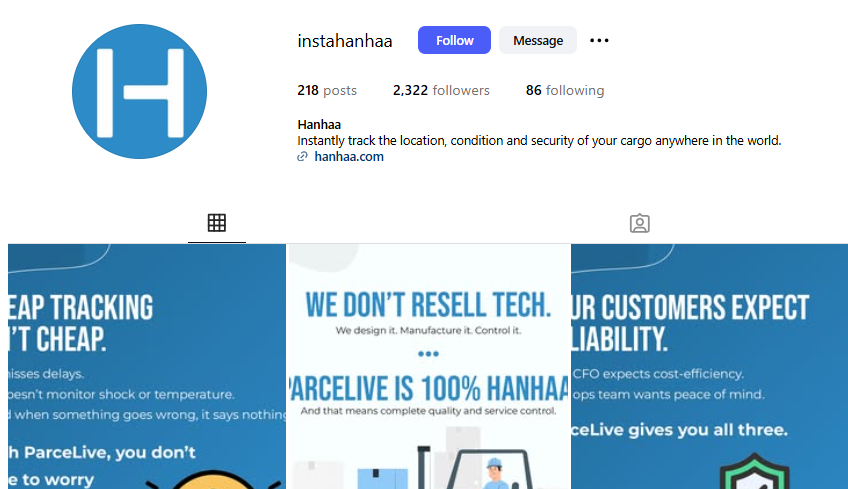This screenshot has width=848, height=489.
Task: Open the three-dot options menu
Action: pyautogui.click(x=599, y=41)
